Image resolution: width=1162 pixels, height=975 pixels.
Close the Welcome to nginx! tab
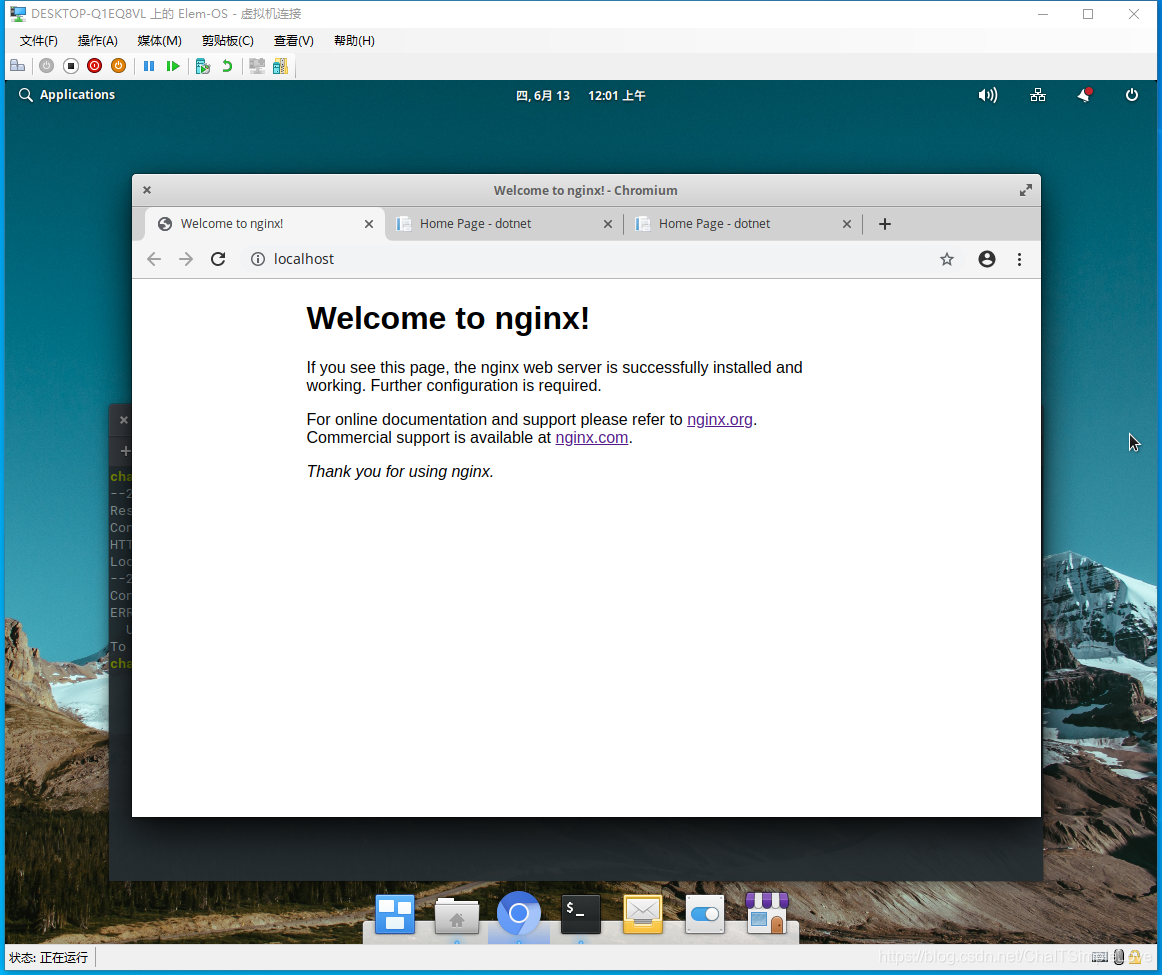pos(368,224)
